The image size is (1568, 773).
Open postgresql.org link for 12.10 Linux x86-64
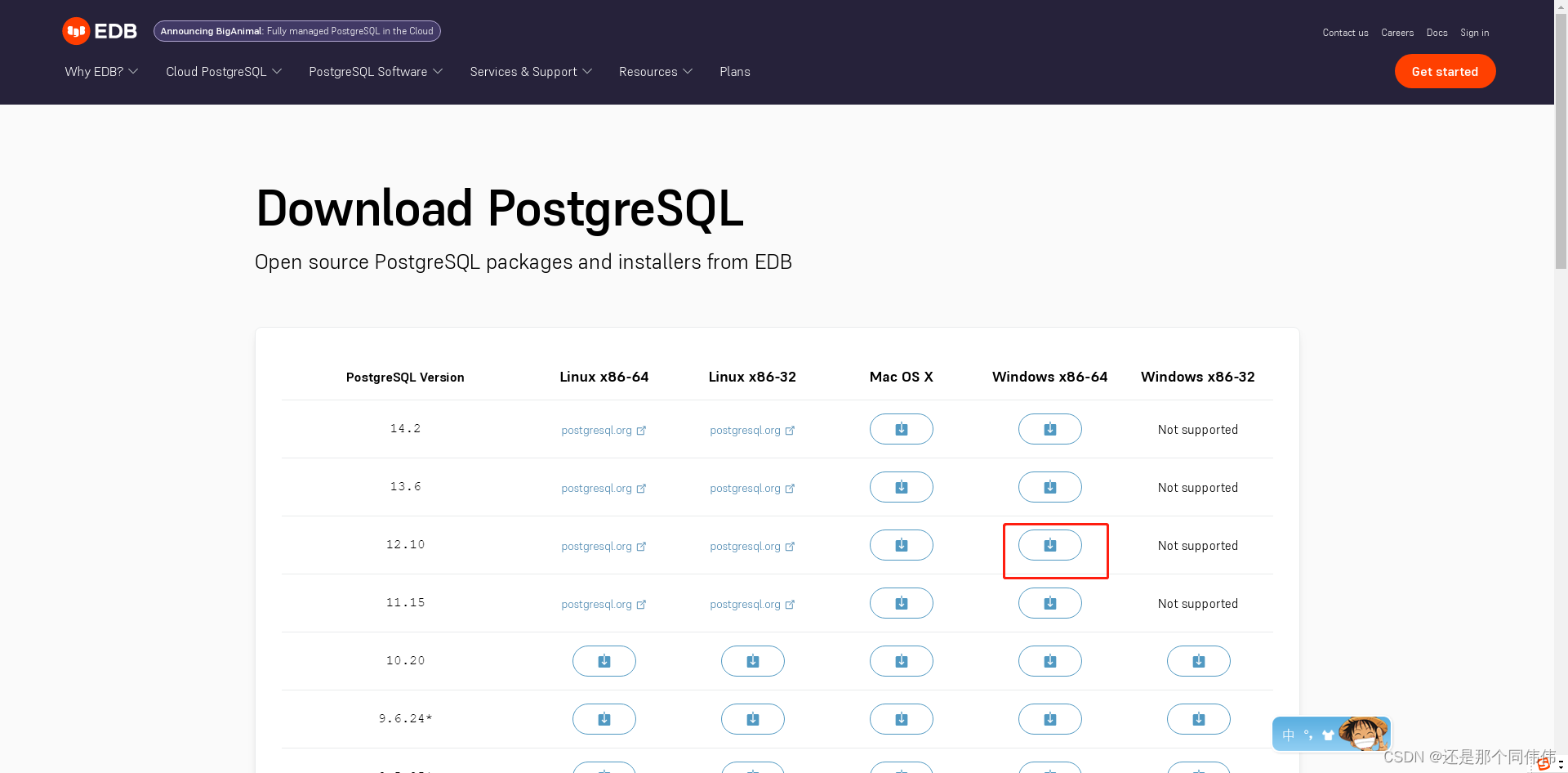click(x=604, y=546)
